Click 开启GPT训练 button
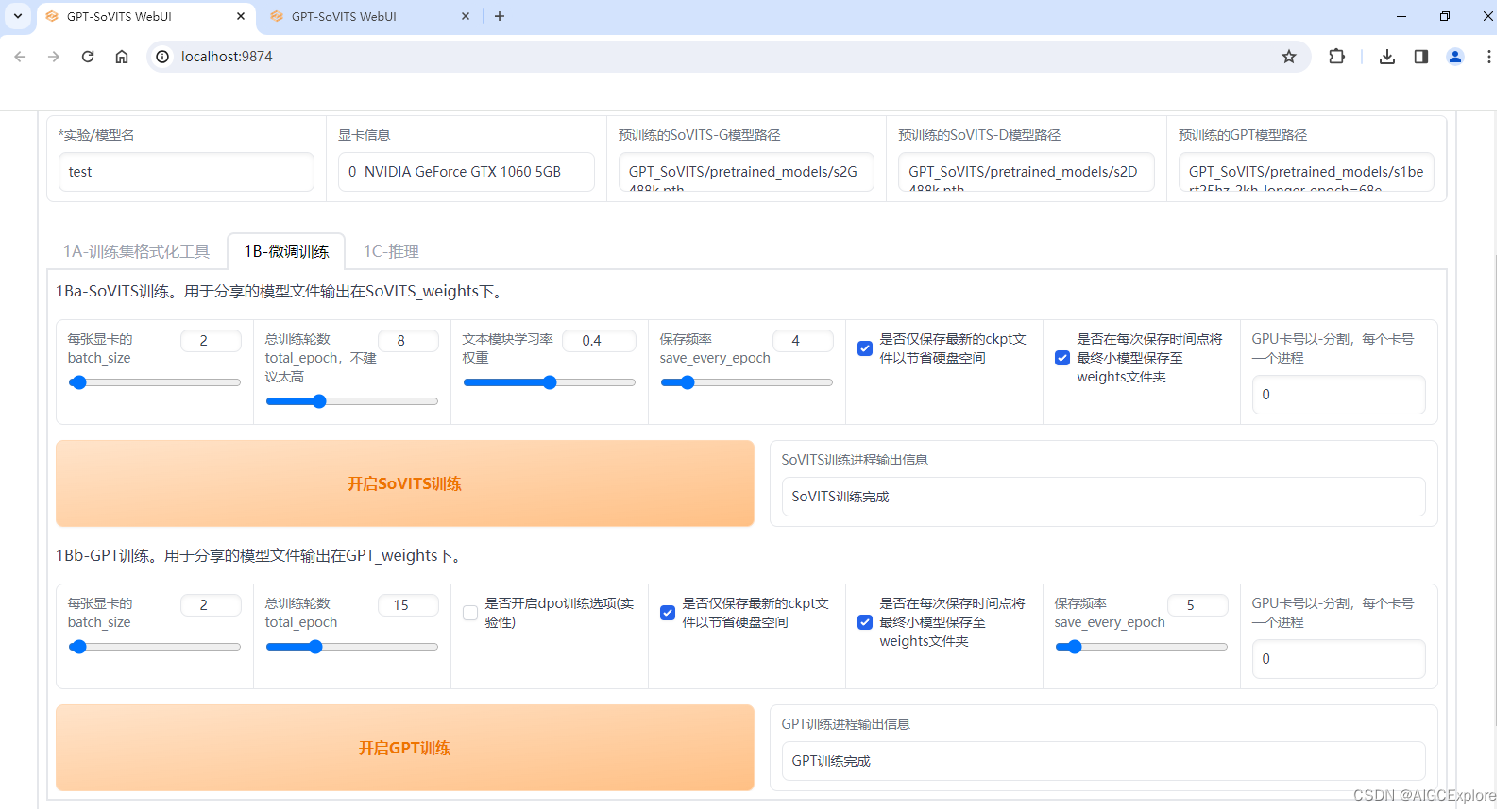Viewport: 1511px width, 812px height. pos(405,748)
